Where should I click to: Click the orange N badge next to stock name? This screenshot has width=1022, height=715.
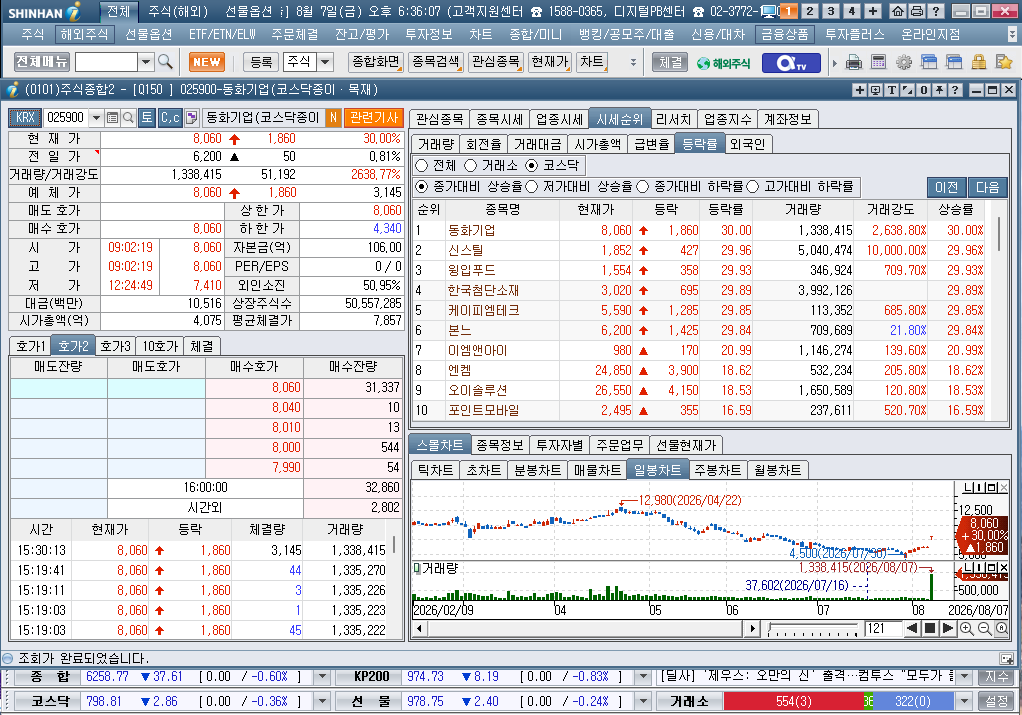tap(333, 117)
